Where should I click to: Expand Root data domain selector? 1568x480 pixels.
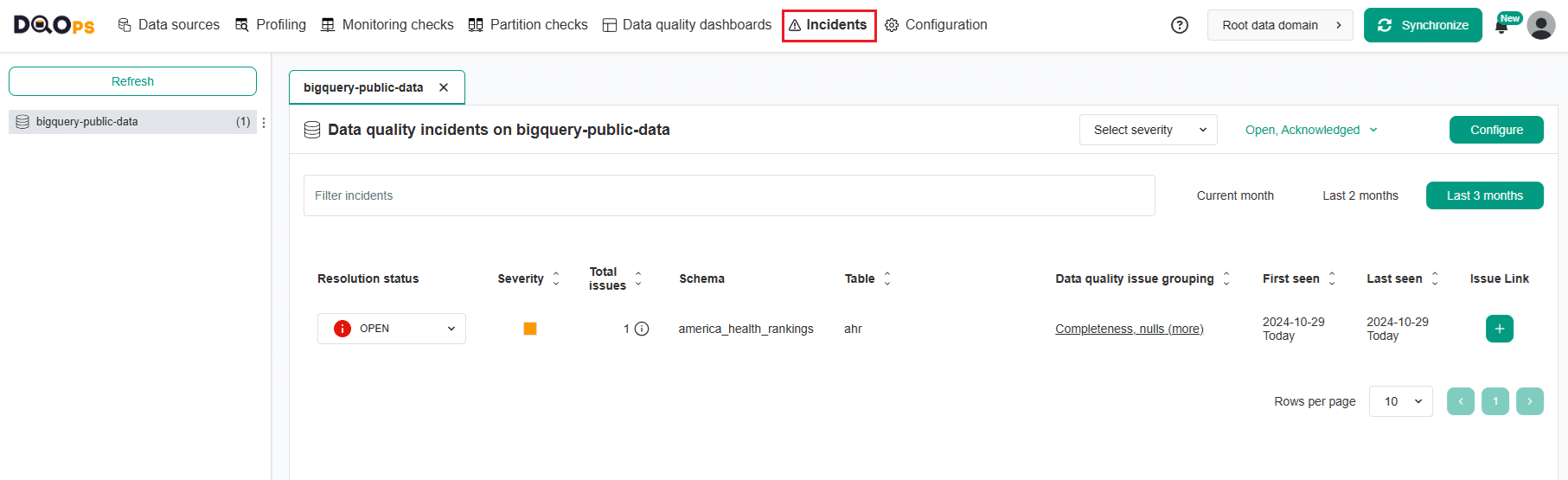pos(1280,25)
